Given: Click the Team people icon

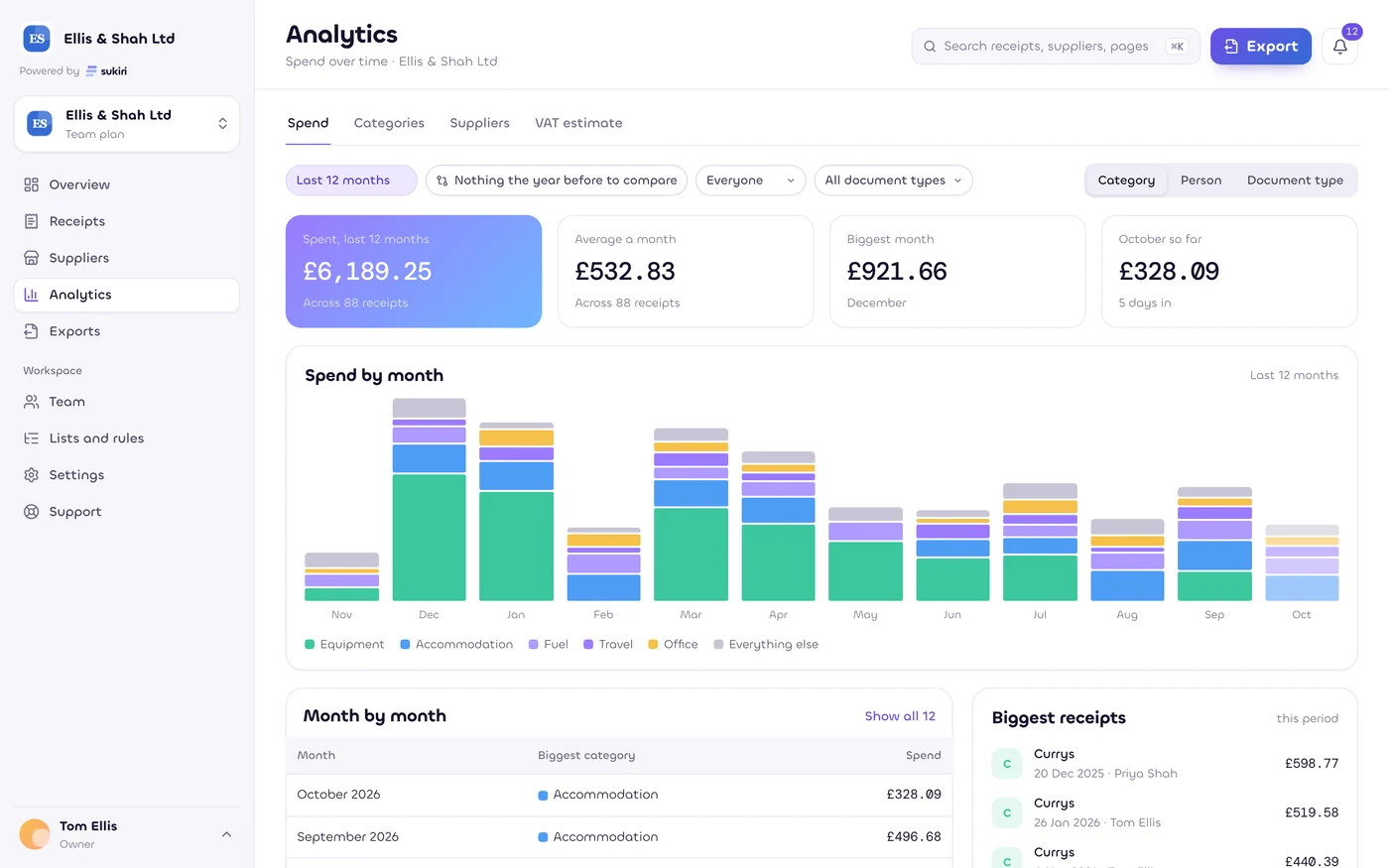Looking at the screenshot, I should [32, 402].
